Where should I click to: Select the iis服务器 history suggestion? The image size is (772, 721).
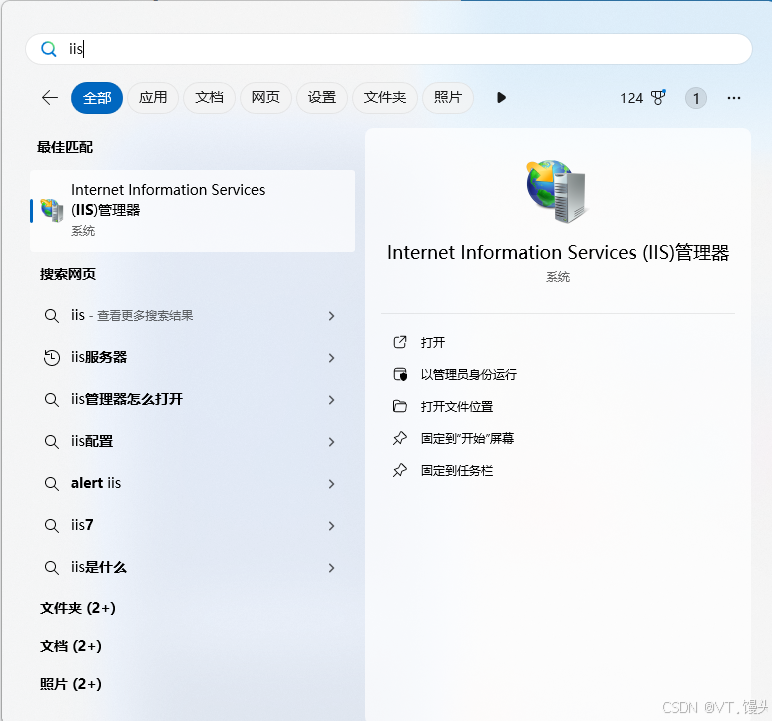tap(193, 357)
